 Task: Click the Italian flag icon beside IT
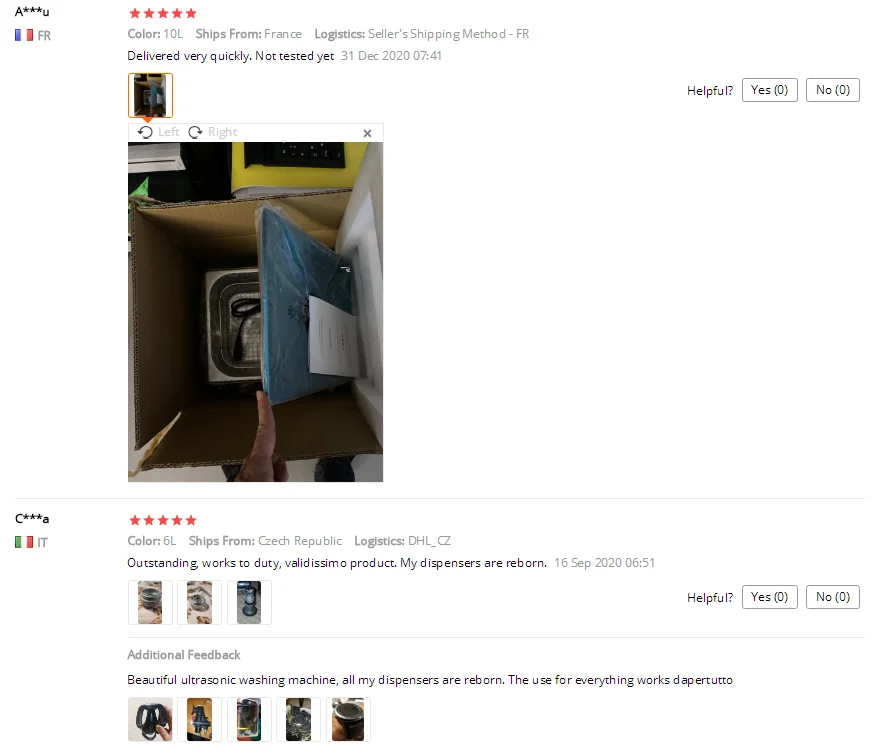click(24, 542)
